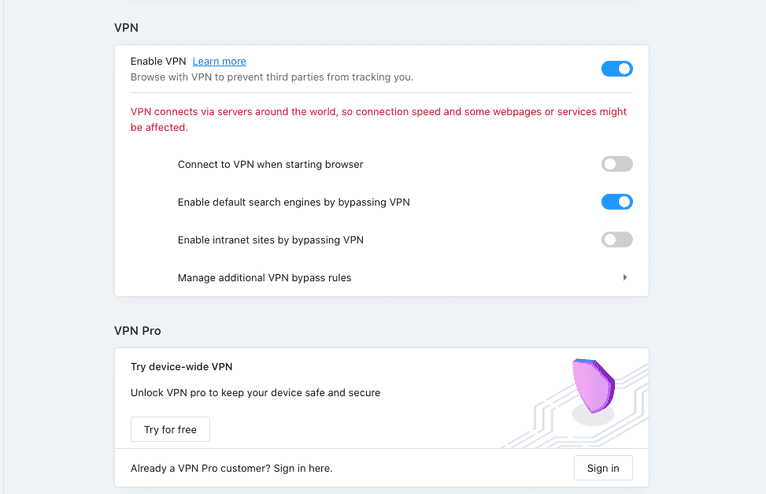Click the "Unlock VPN pro" description text

[255, 393]
